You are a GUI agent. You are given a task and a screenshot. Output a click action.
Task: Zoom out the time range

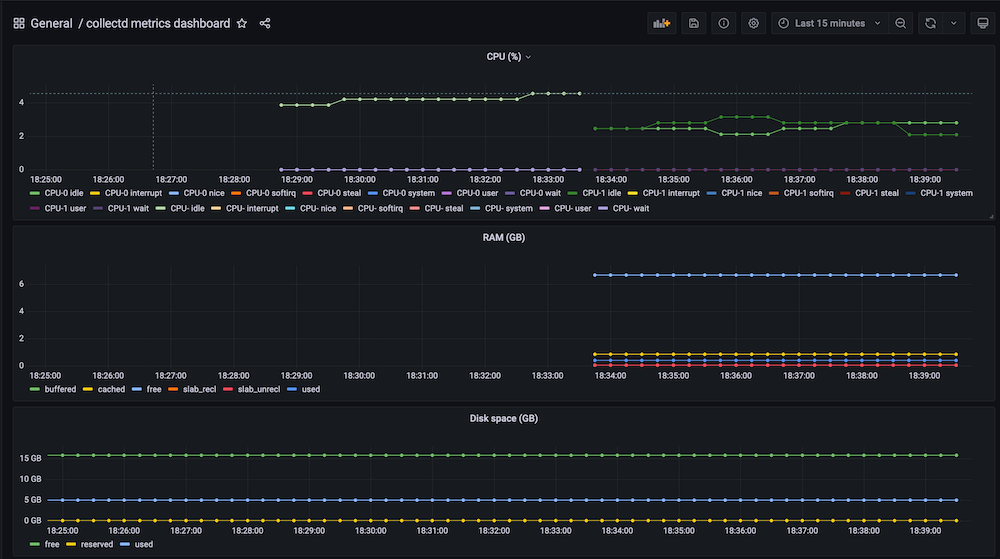pos(901,24)
